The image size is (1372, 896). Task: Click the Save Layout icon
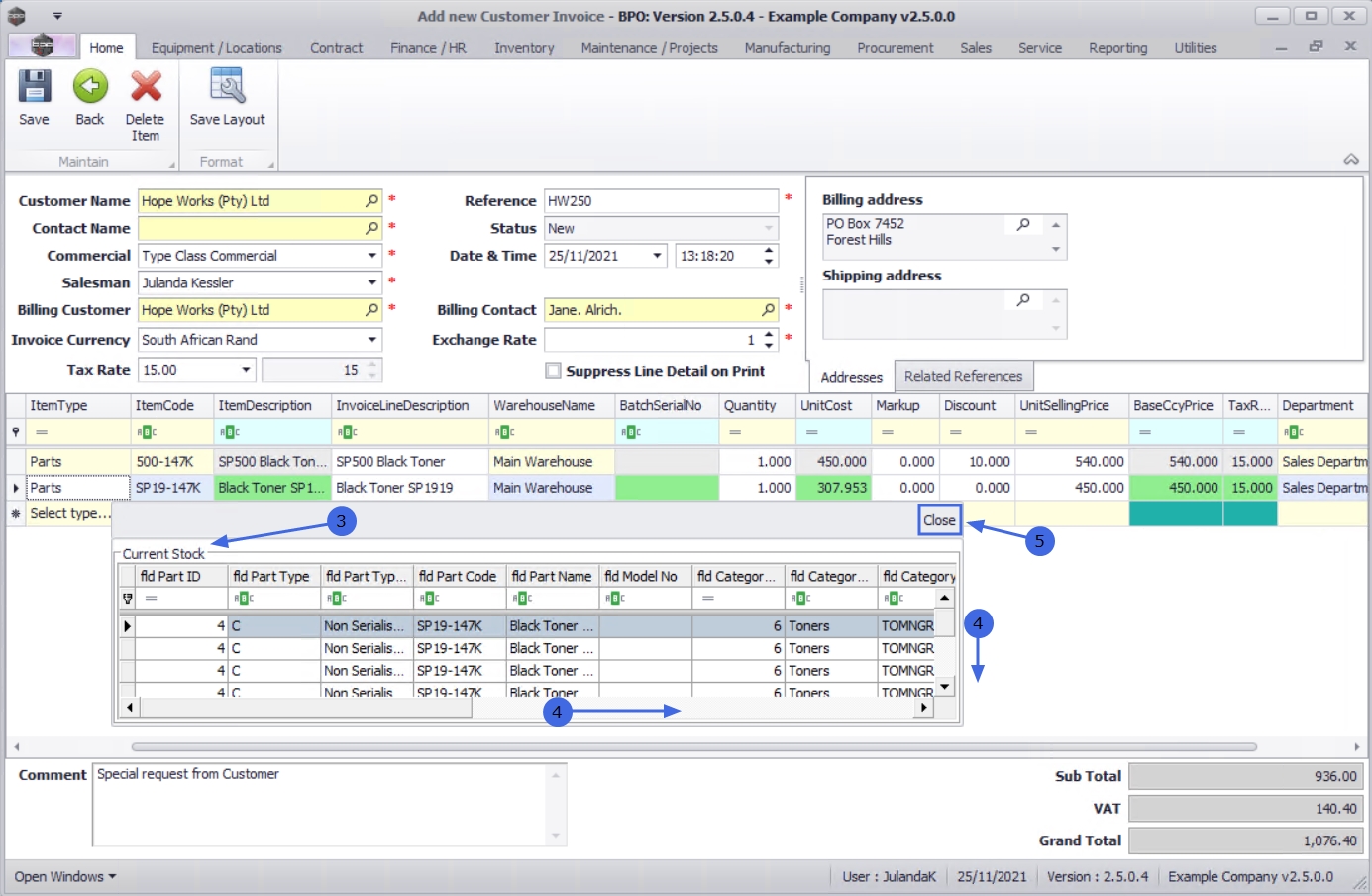(x=227, y=87)
